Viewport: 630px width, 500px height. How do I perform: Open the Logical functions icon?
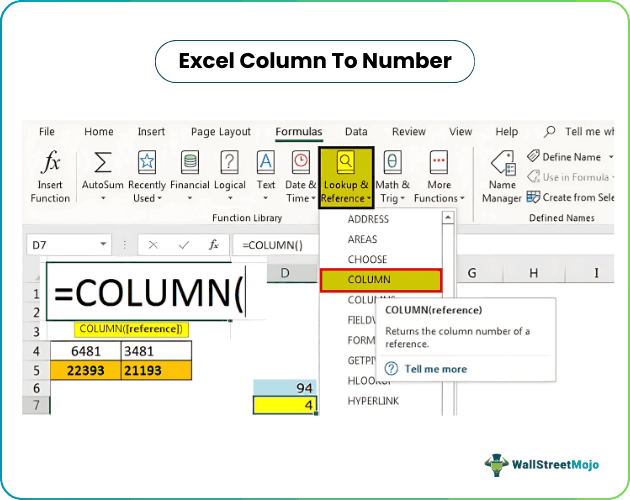(x=229, y=162)
